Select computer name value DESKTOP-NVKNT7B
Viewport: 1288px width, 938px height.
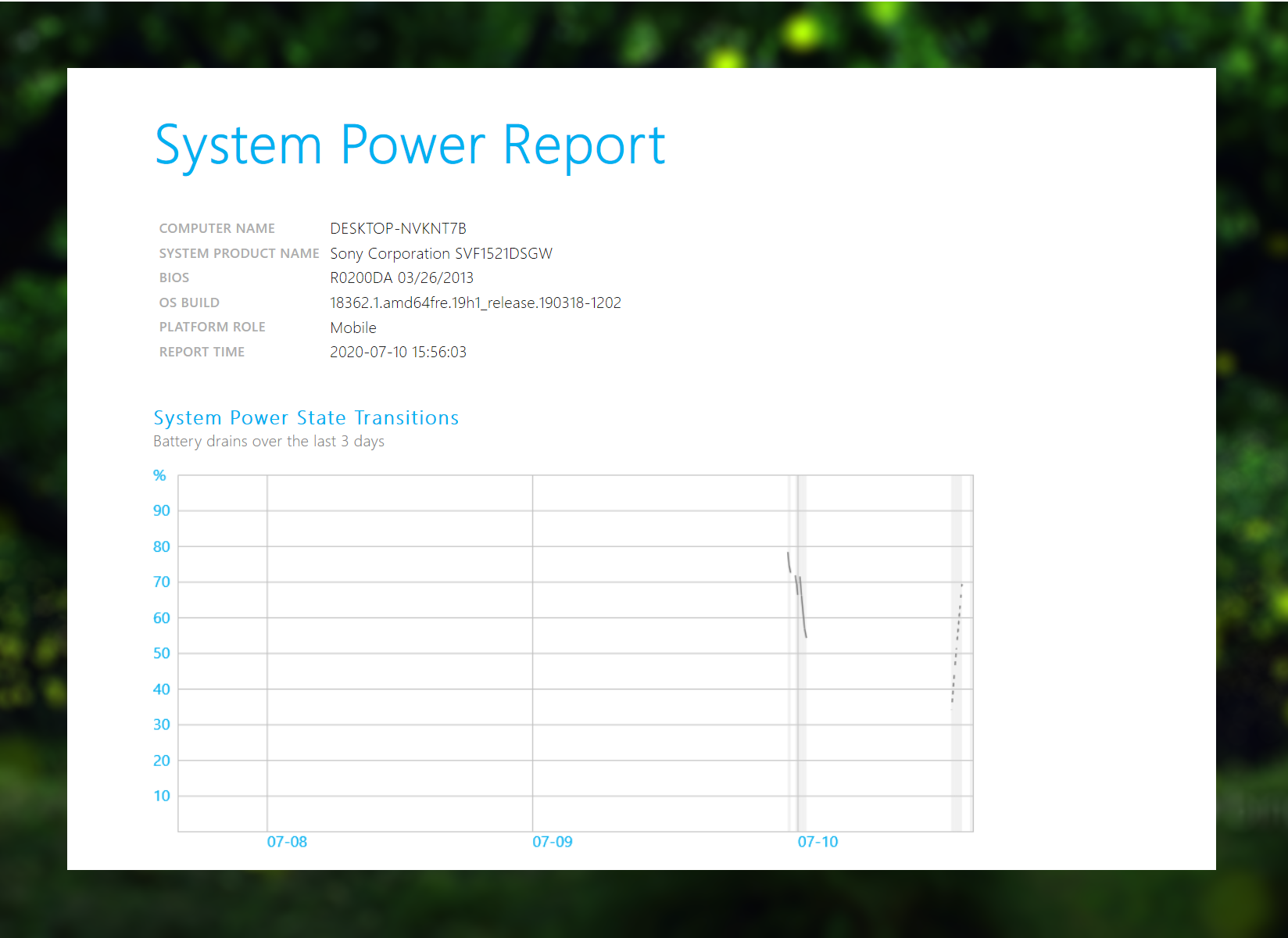pyautogui.click(x=398, y=228)
